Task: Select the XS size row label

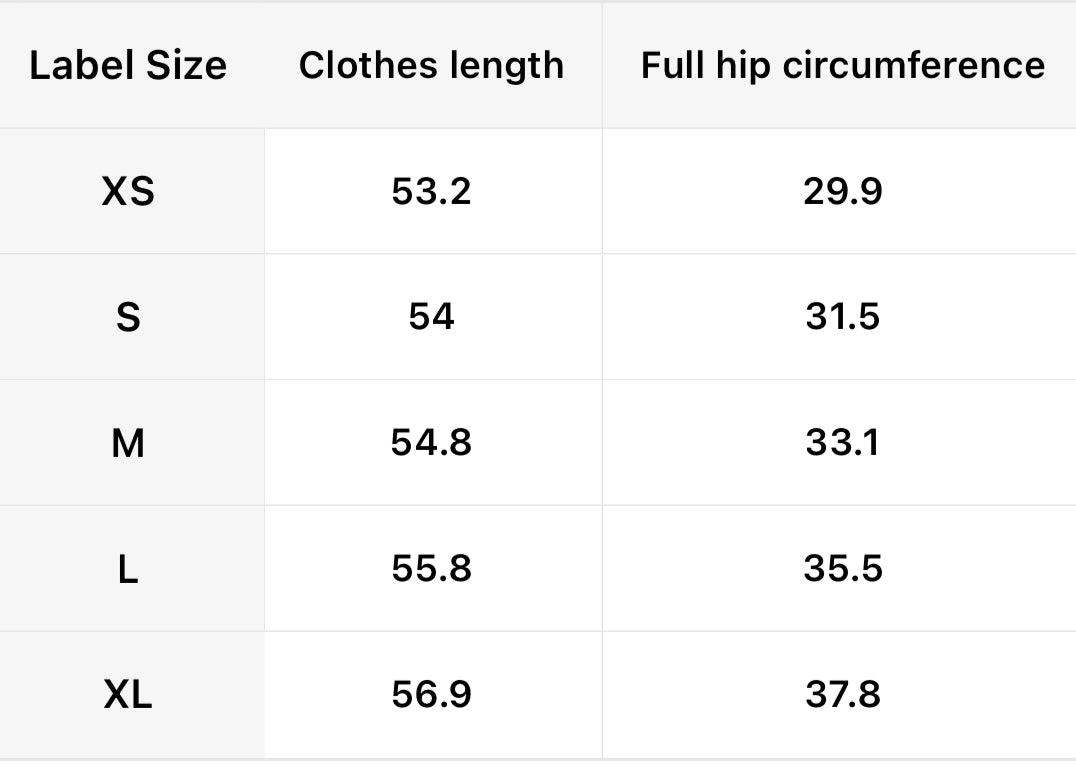Action: pos(128,191)
